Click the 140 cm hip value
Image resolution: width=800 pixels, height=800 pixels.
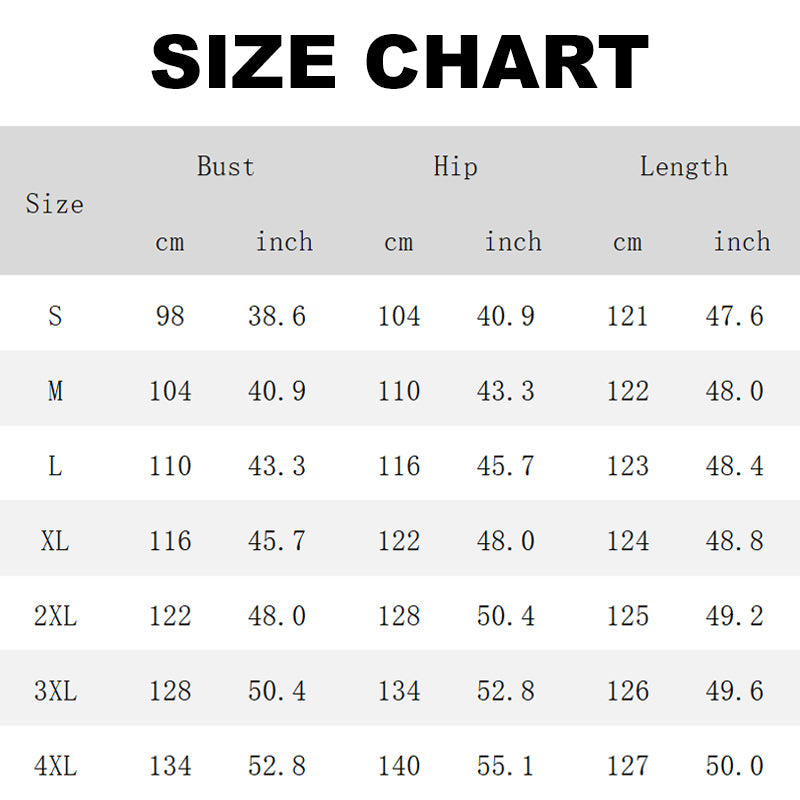(x=399, y=766)
